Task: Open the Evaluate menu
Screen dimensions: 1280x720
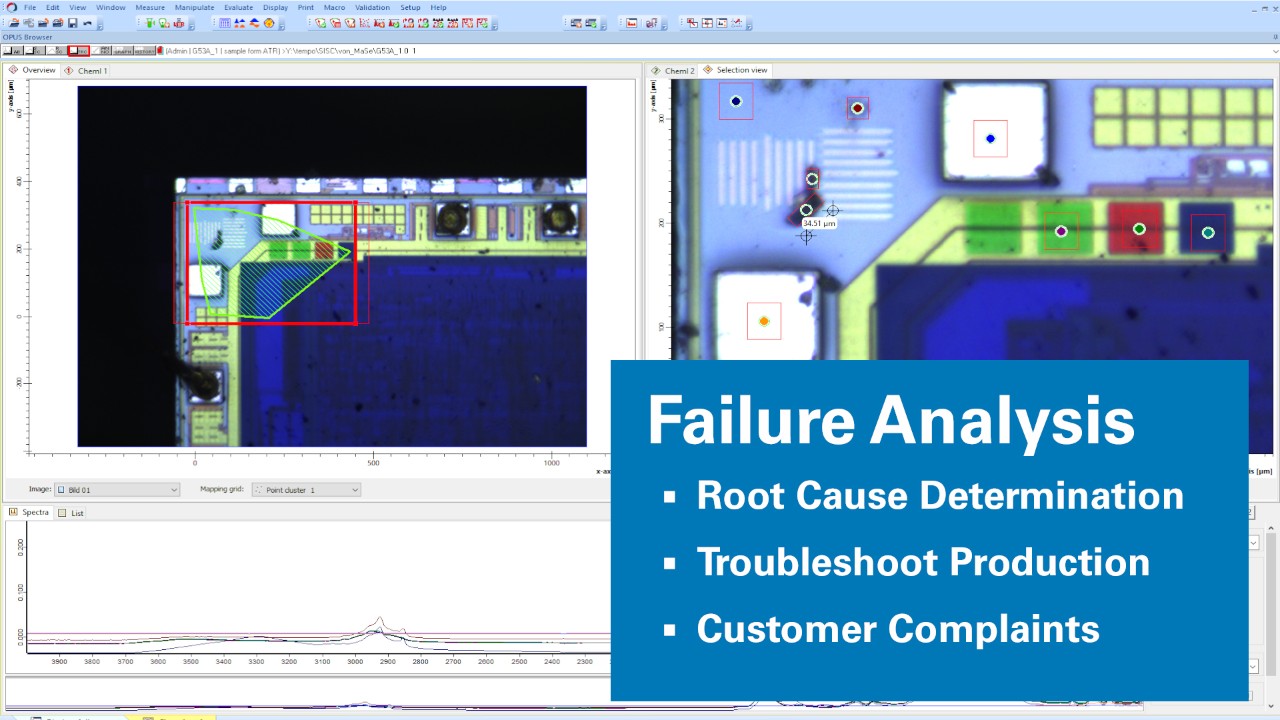Action: [238, 7]
